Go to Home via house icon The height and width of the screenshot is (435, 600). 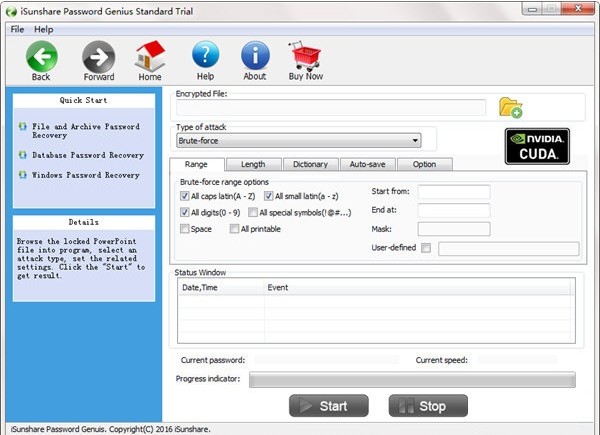click(150, 56)
